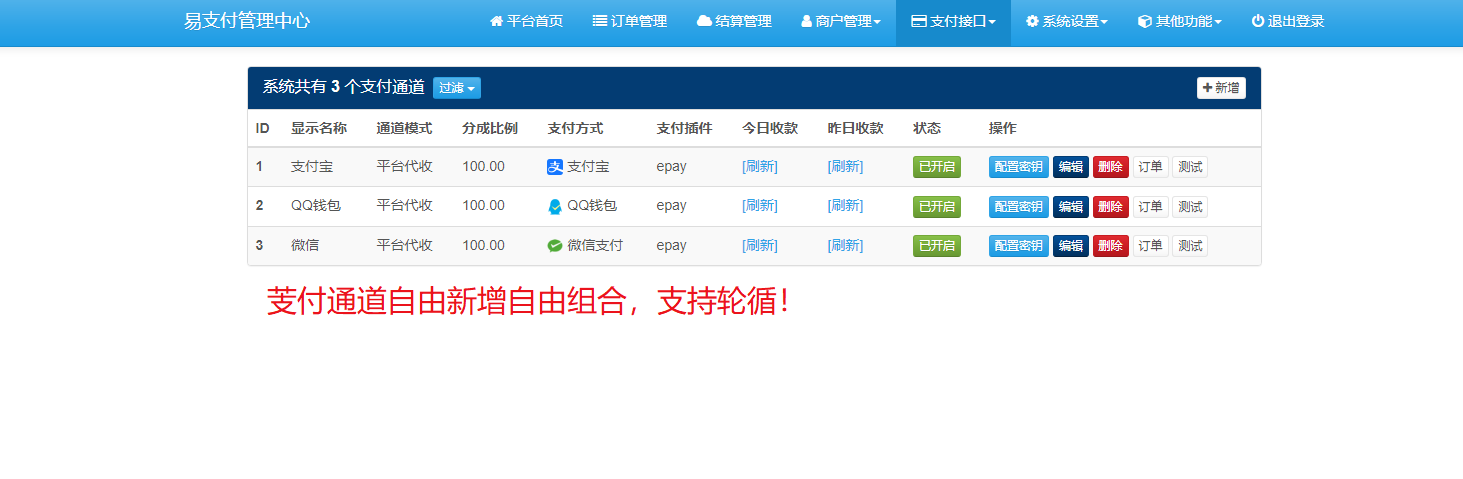Click 100.00 ratio in QQ钱包 row

click(484, 205)
